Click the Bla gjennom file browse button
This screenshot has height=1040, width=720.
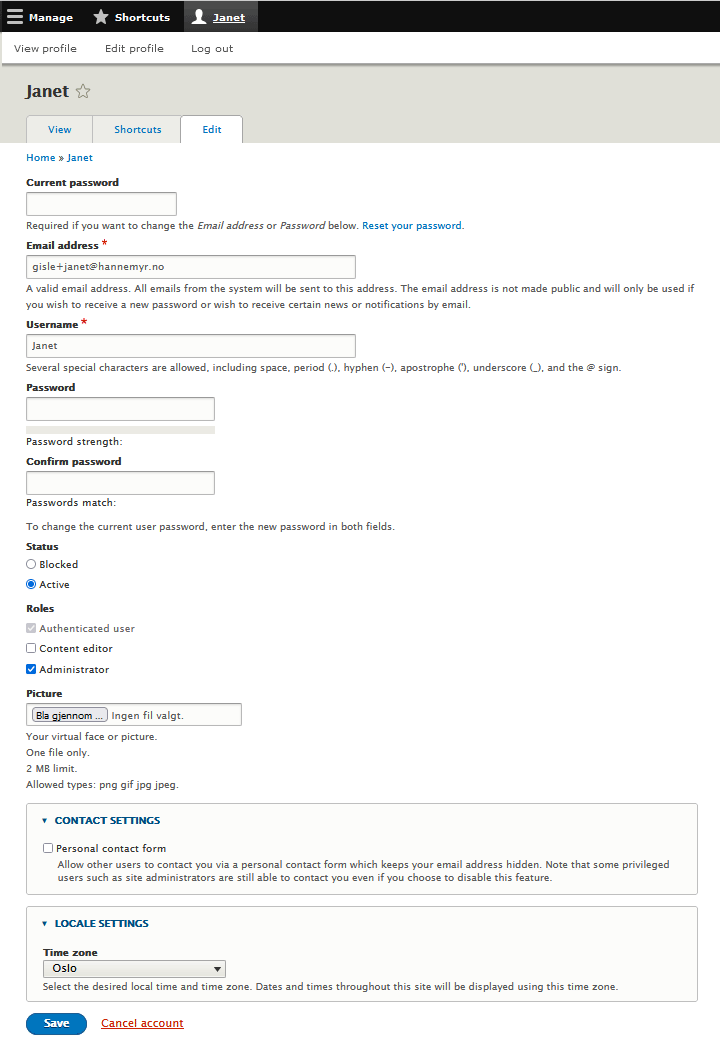point(69,715)
